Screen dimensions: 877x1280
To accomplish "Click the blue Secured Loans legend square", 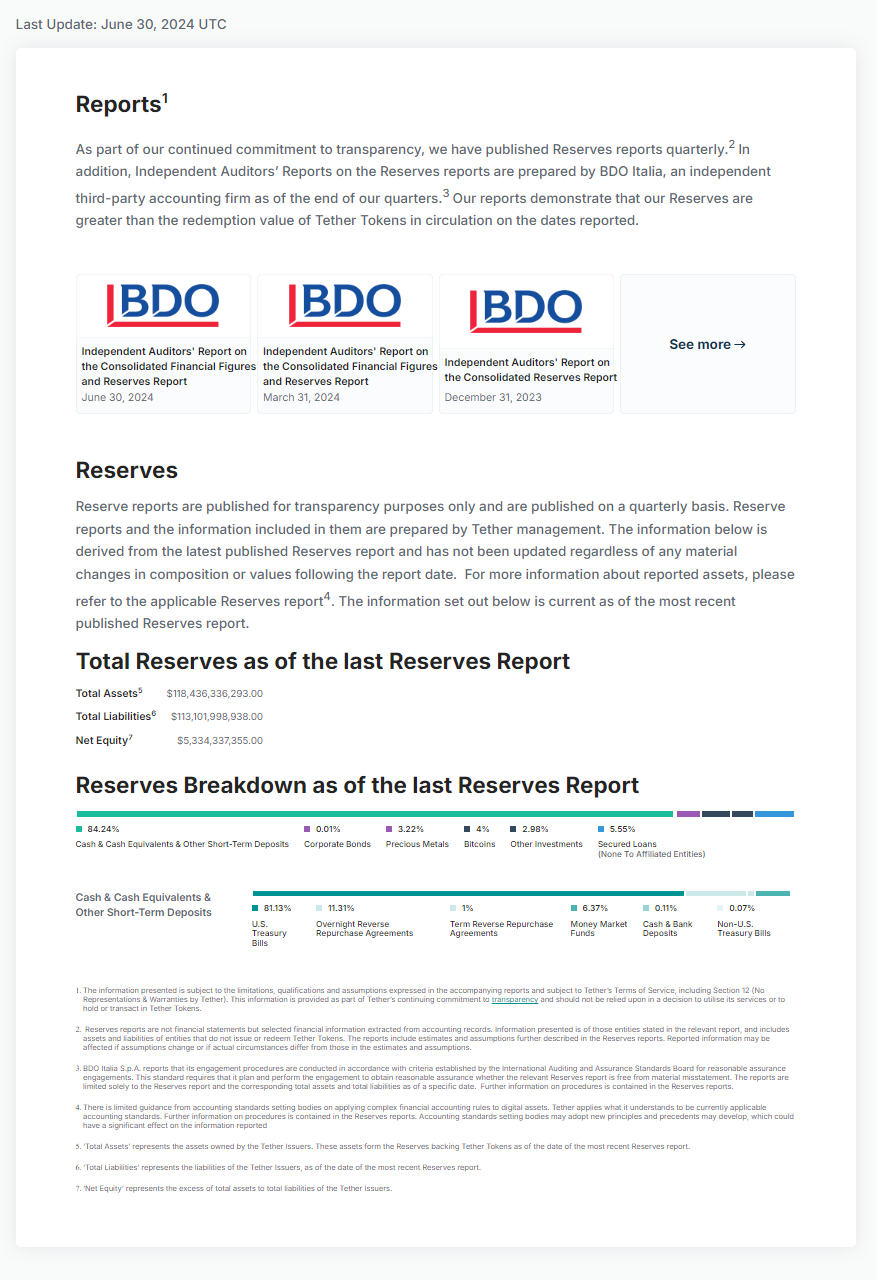I will point(601,829).
